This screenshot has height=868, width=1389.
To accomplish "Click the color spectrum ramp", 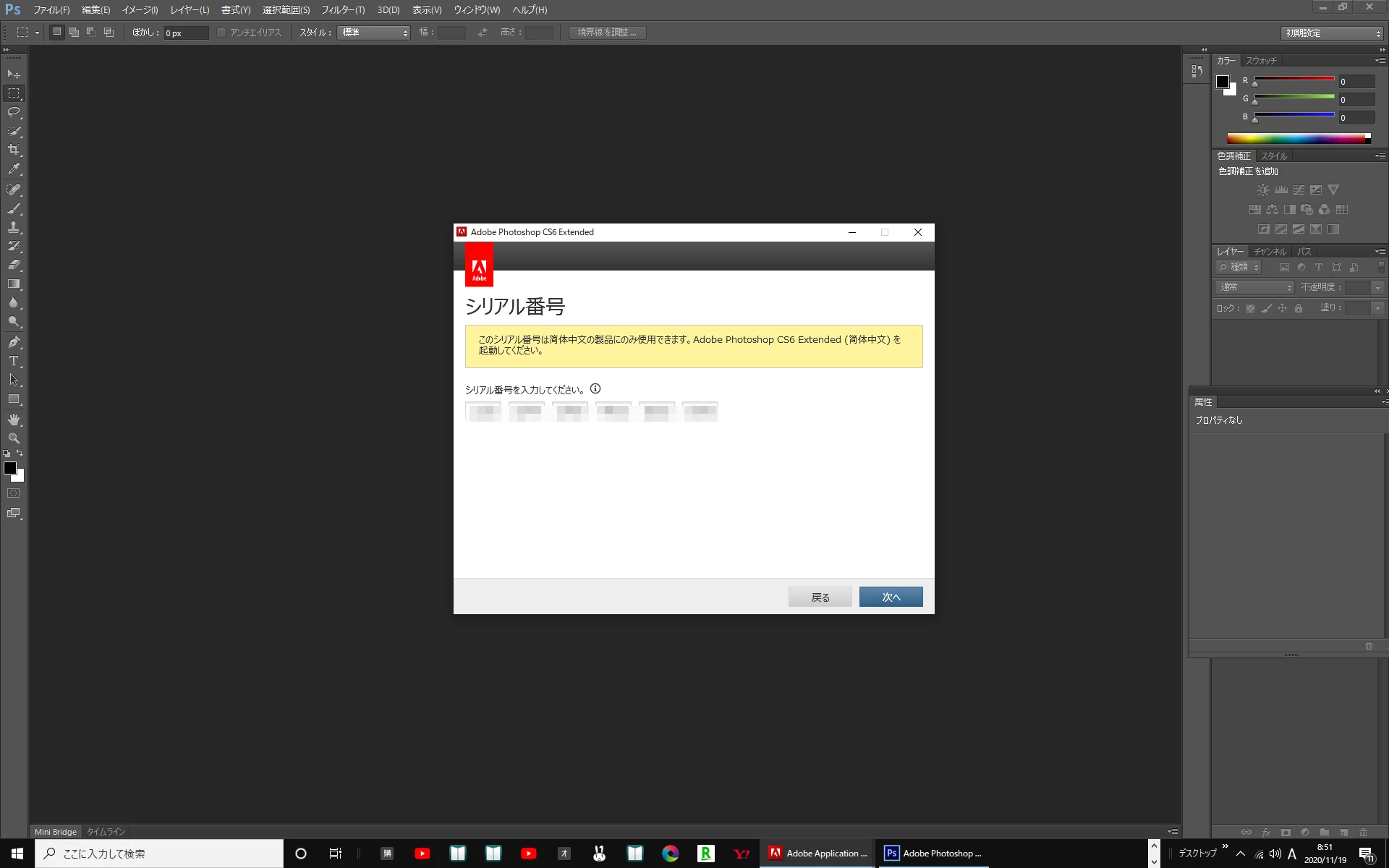I will (1296, 139).
